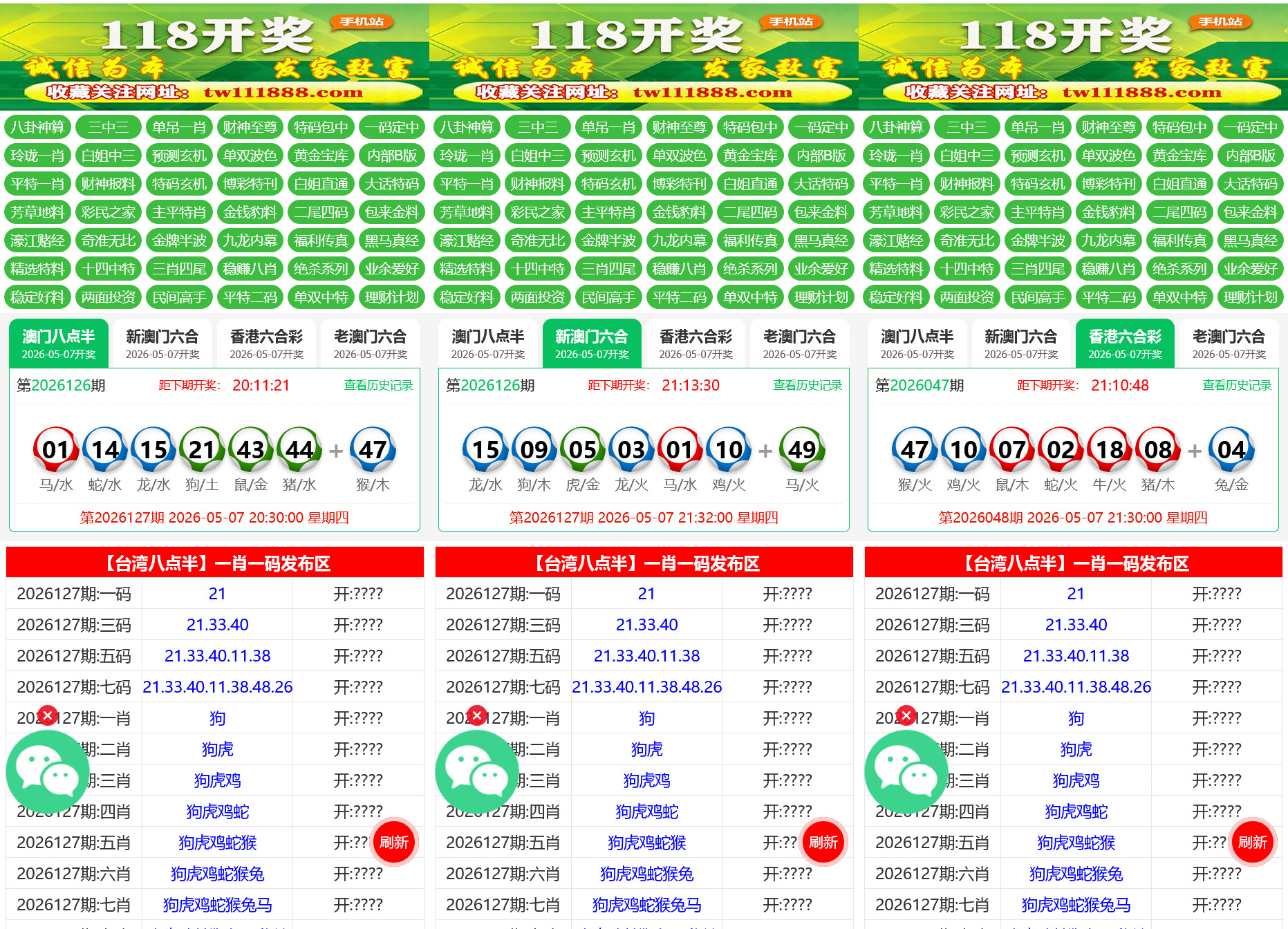The width and height of the screenshot is (1288, 929).
Task: Dismiss the WeChat popup on the middle page
Action: pyautogui.click(x=477, y=715)
